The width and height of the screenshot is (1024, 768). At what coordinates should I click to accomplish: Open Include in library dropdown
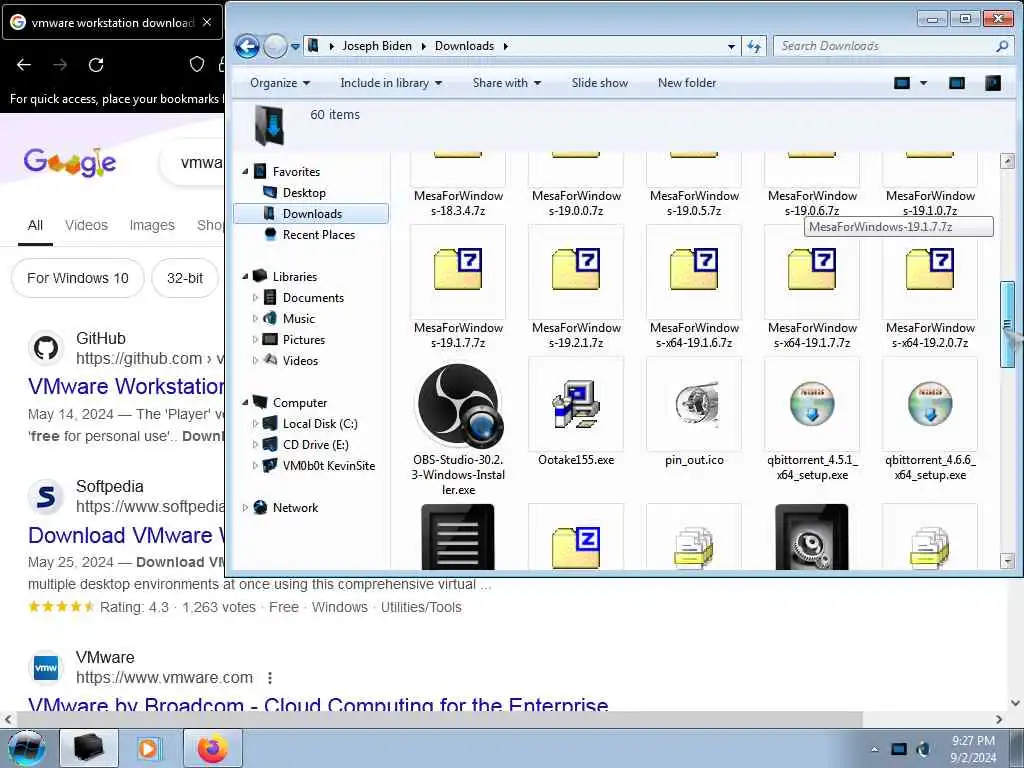coord(391,83)
